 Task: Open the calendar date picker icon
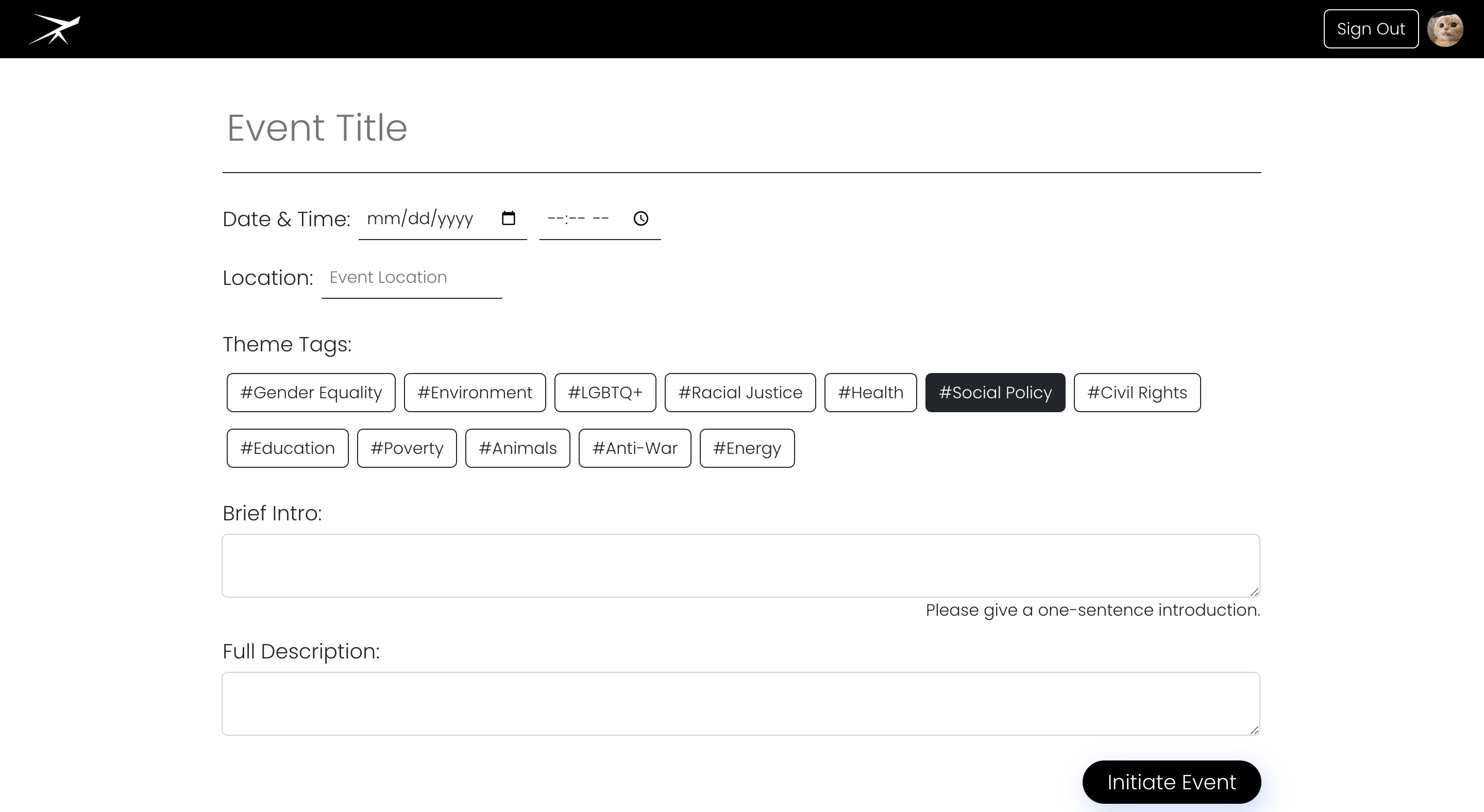pyautogui.click(x=508, y=218)
